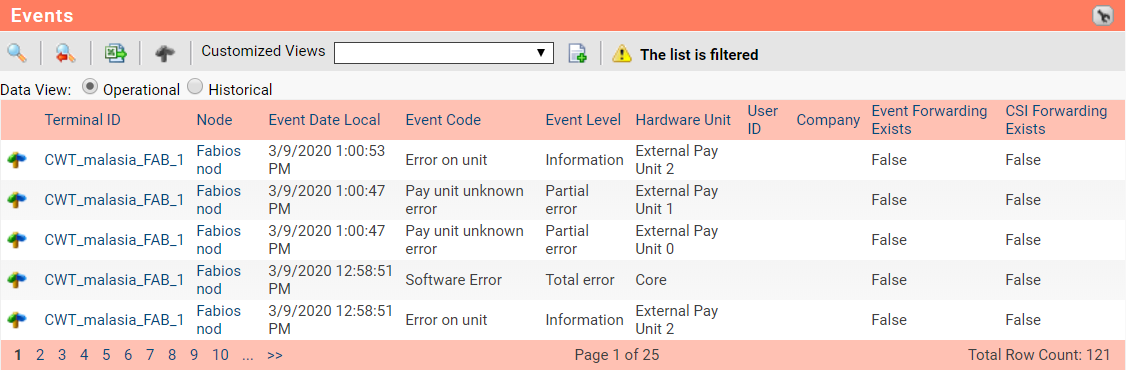Click the 'Software Error' event code cell
1126x370 pixels.
coord(453,280)
